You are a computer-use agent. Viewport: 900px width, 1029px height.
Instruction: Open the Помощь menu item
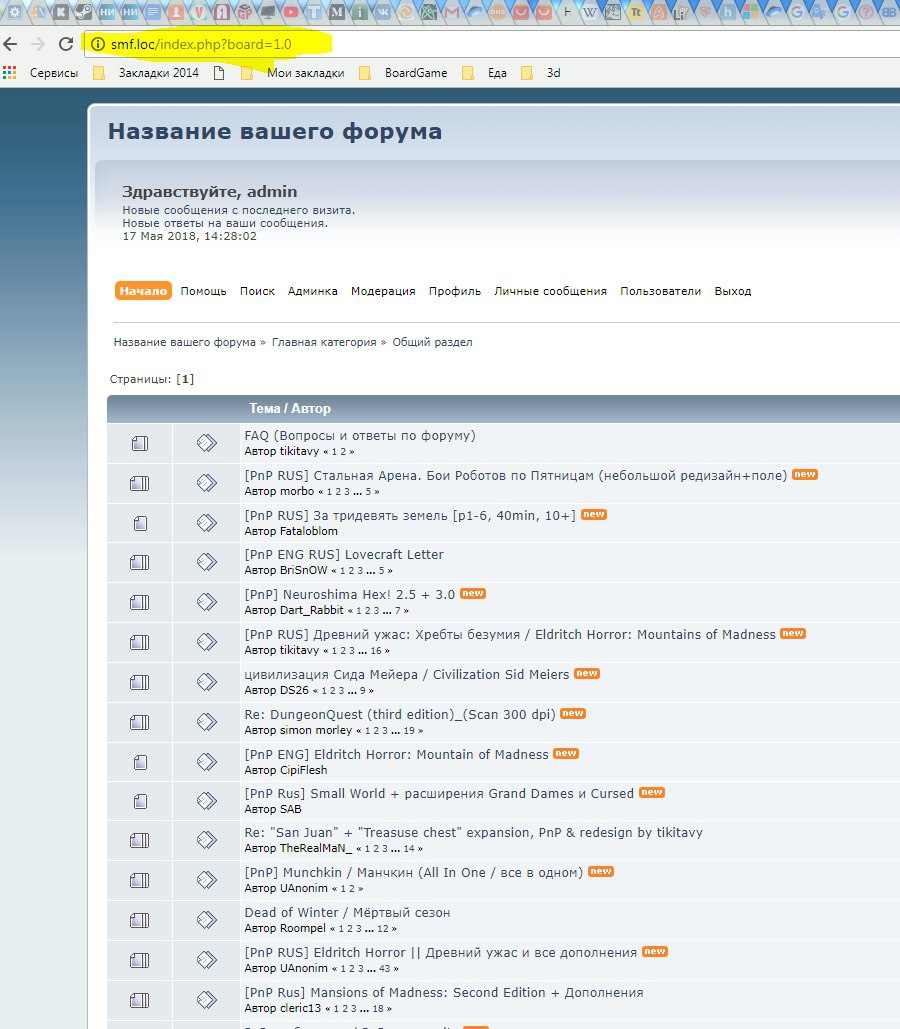(x=204, y=291)
